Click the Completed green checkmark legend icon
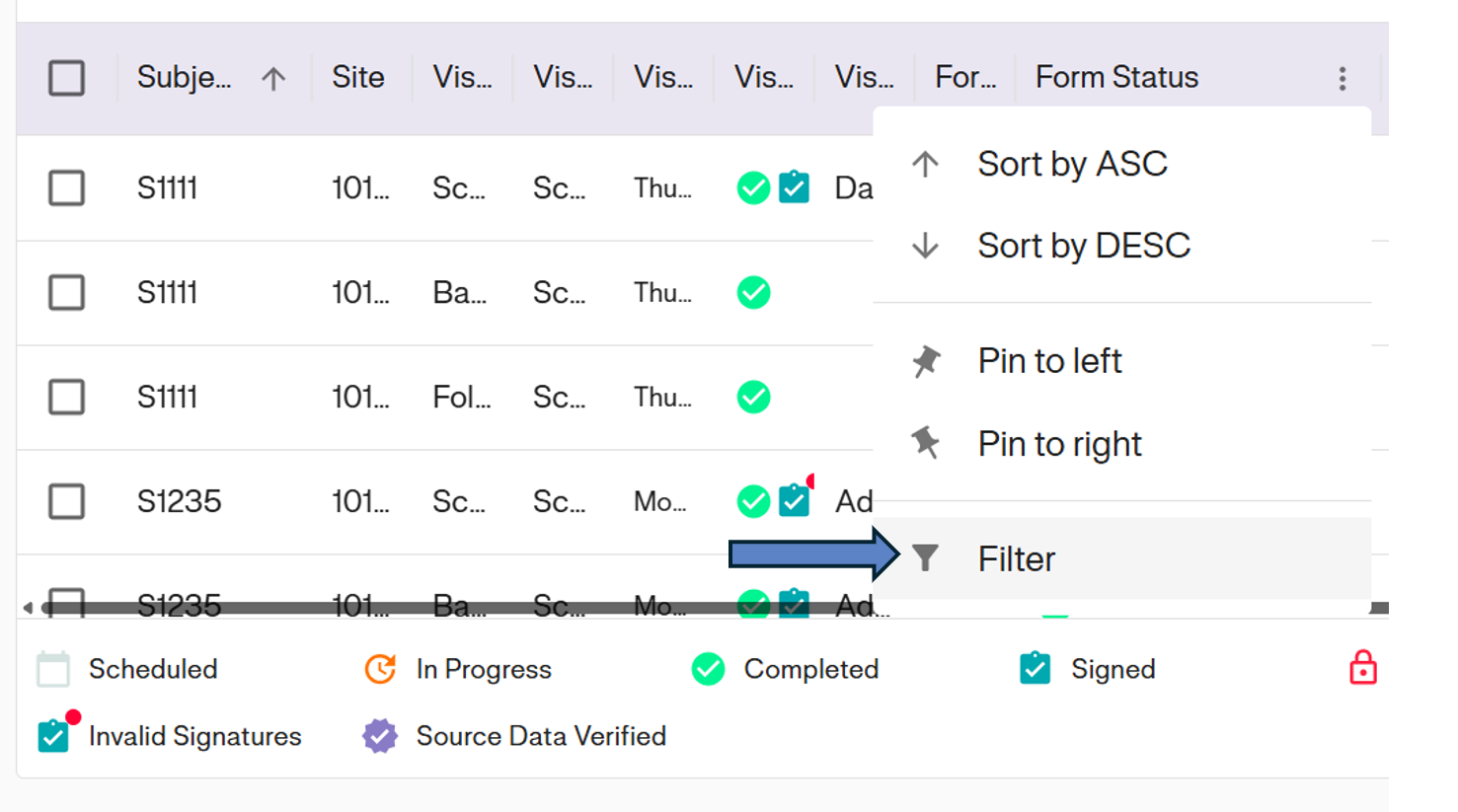The image size is (1458, 812). (x=709, y=669)
